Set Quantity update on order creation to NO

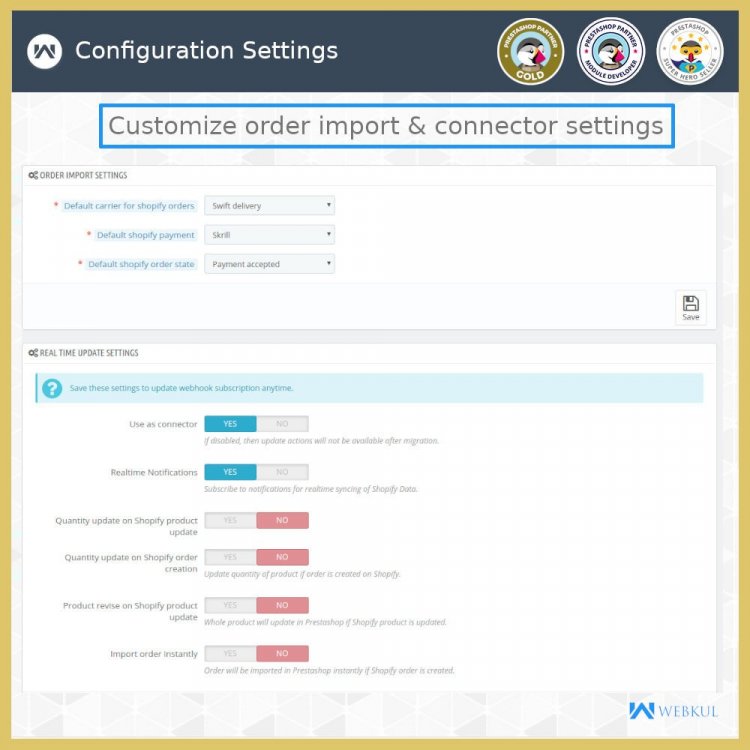[282, 557]
